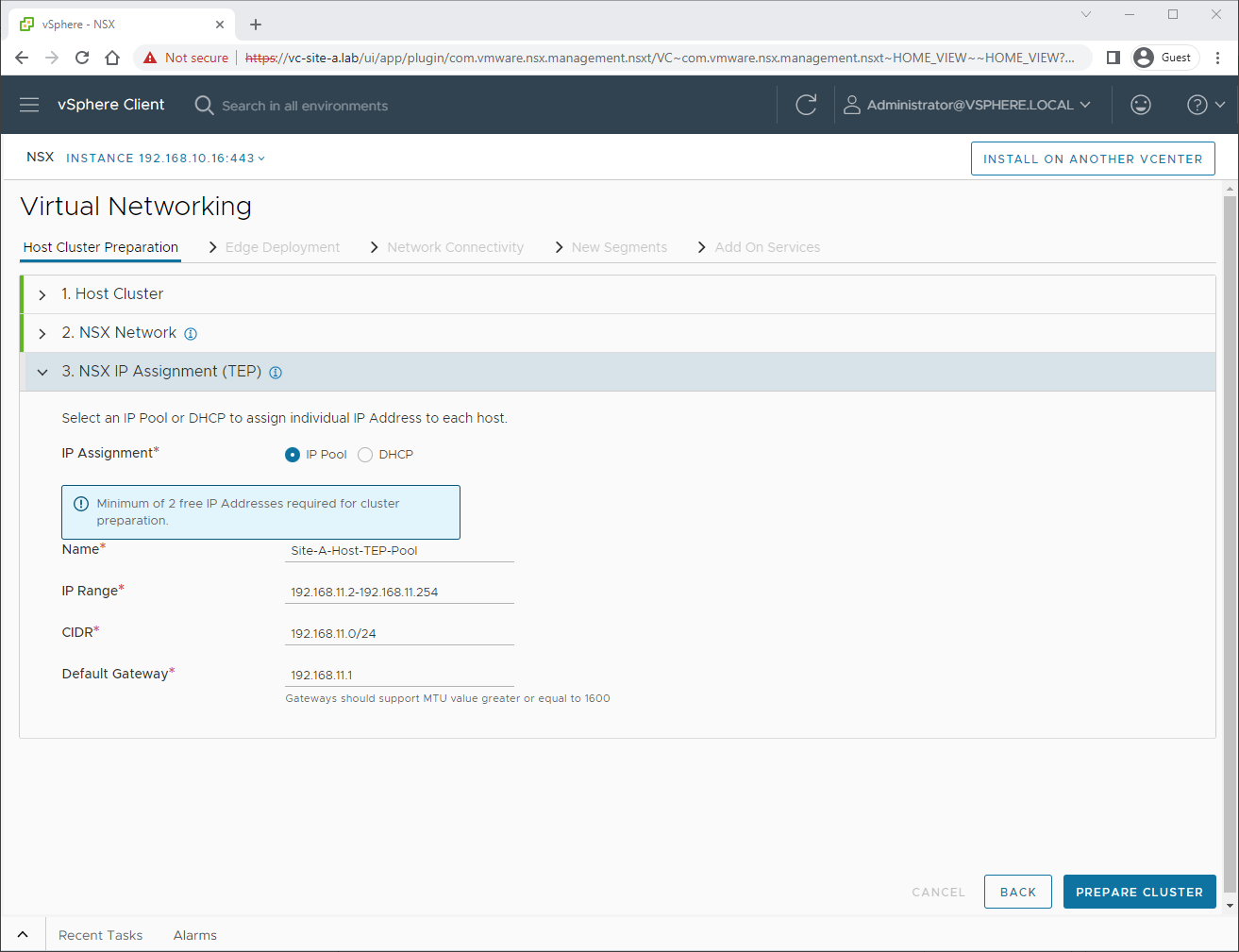Click the pool Name input field
The width and height of the screenshot is (1239, 952).
coord(399,551)
